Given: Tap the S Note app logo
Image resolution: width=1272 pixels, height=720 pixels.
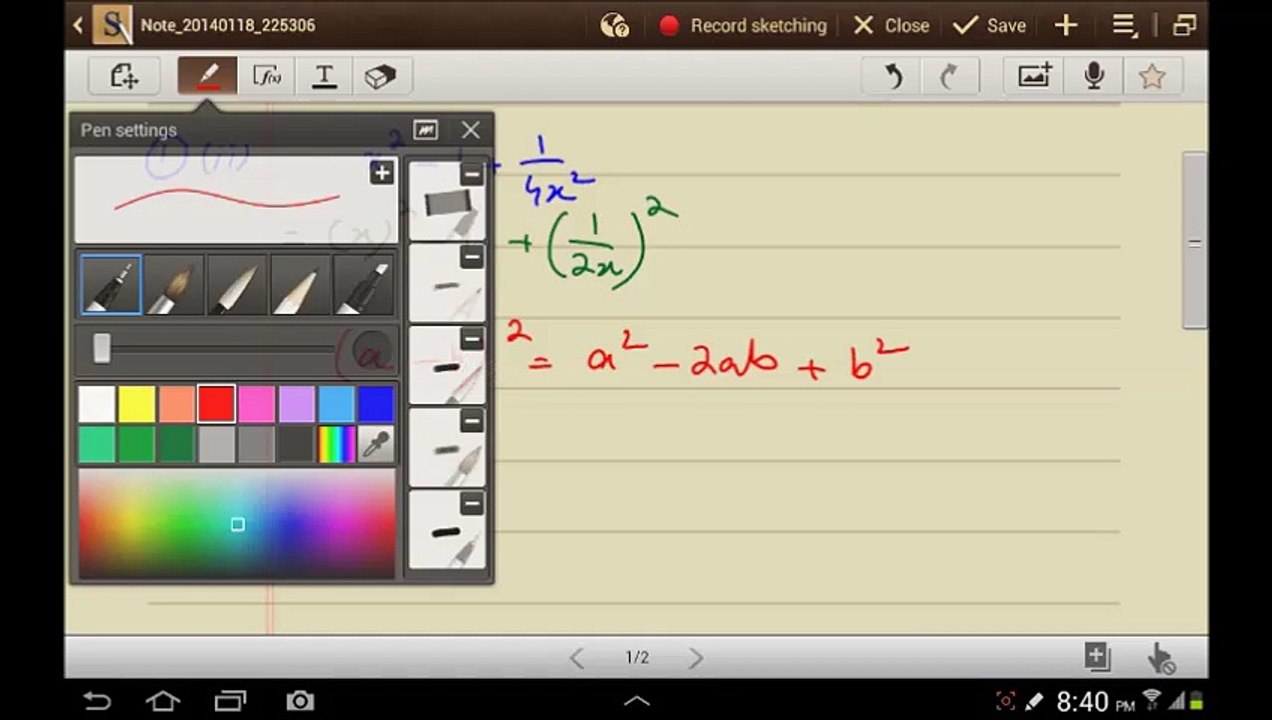Looking at the screenshot, I should [x=112, y=26].
